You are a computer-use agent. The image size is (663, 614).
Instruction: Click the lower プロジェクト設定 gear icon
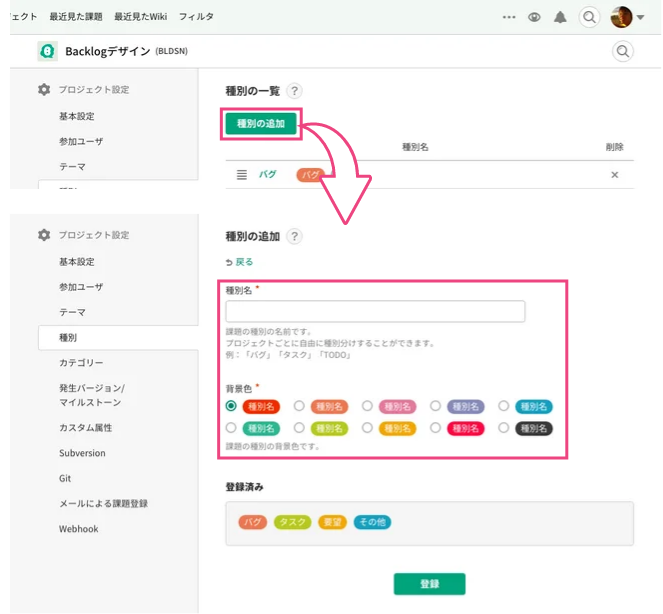pos(44,235)
